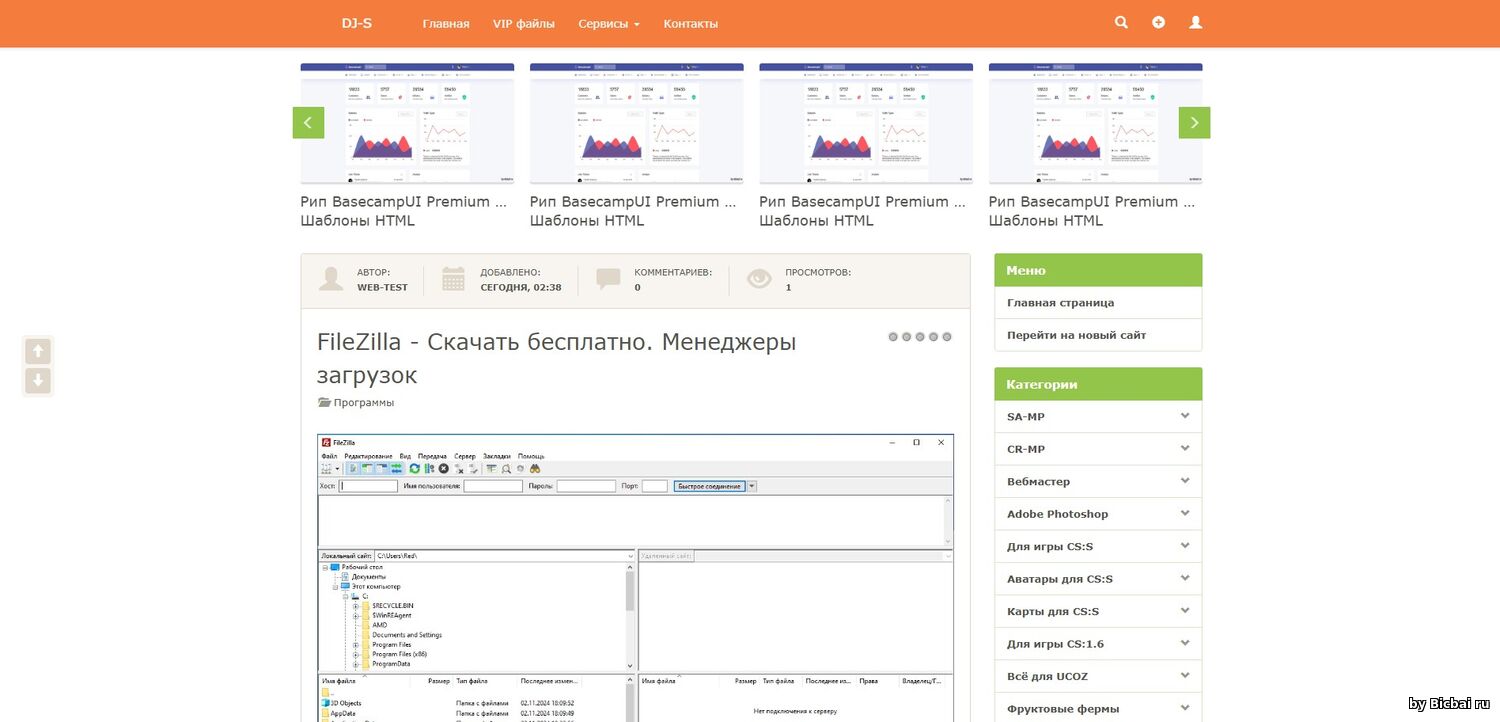
Task: Open Site Manager in the FileZilla toolbar
Action: coord(326,468)
